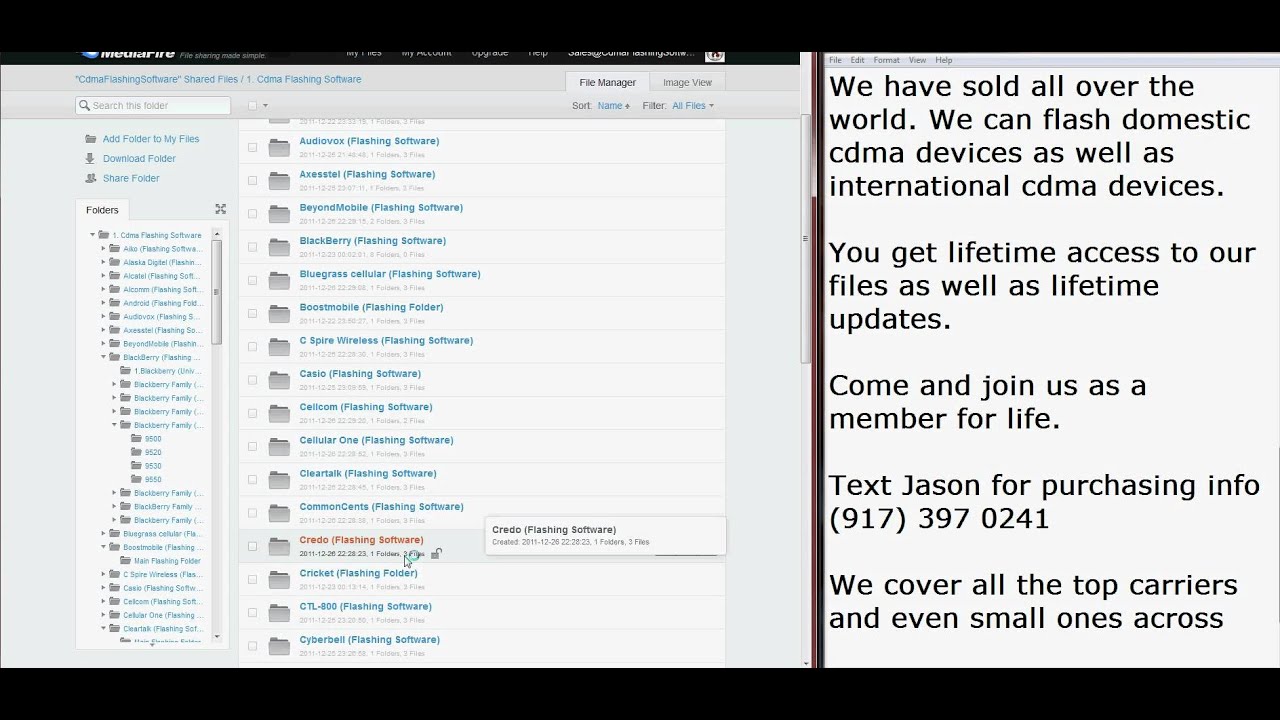Click the folder icon of Cellcom row in file list
This screenshot has height=720, width=1280.
click(x=279, y=414)
